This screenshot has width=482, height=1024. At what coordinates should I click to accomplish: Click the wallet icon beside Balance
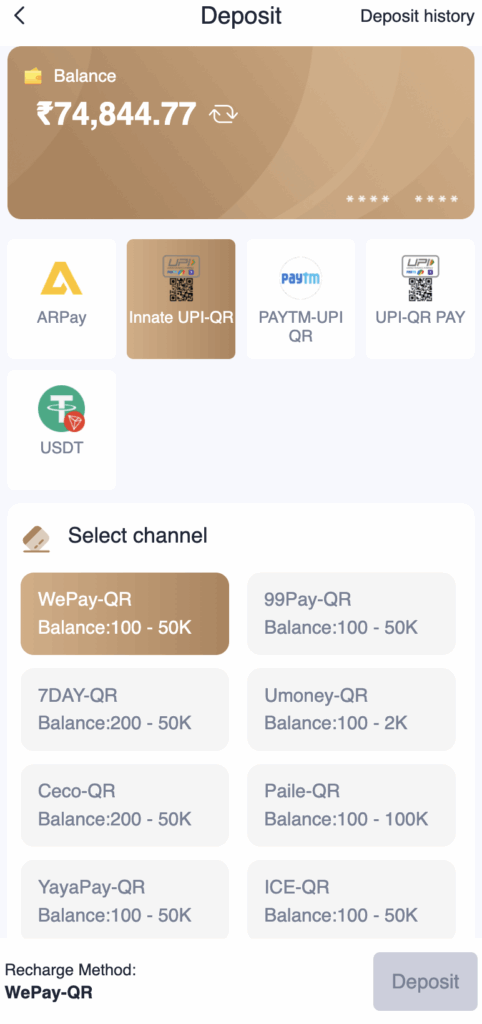coord(33,76)
